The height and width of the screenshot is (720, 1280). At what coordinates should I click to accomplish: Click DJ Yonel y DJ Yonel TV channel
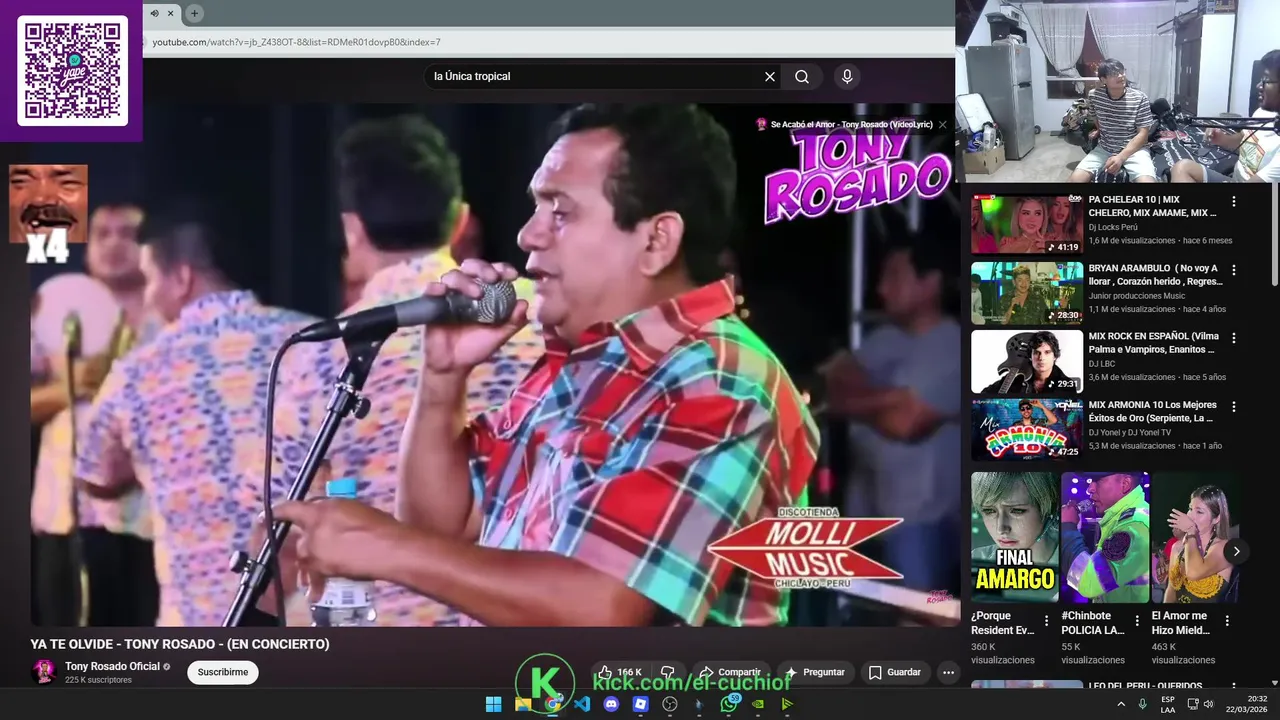(1130, 433)
